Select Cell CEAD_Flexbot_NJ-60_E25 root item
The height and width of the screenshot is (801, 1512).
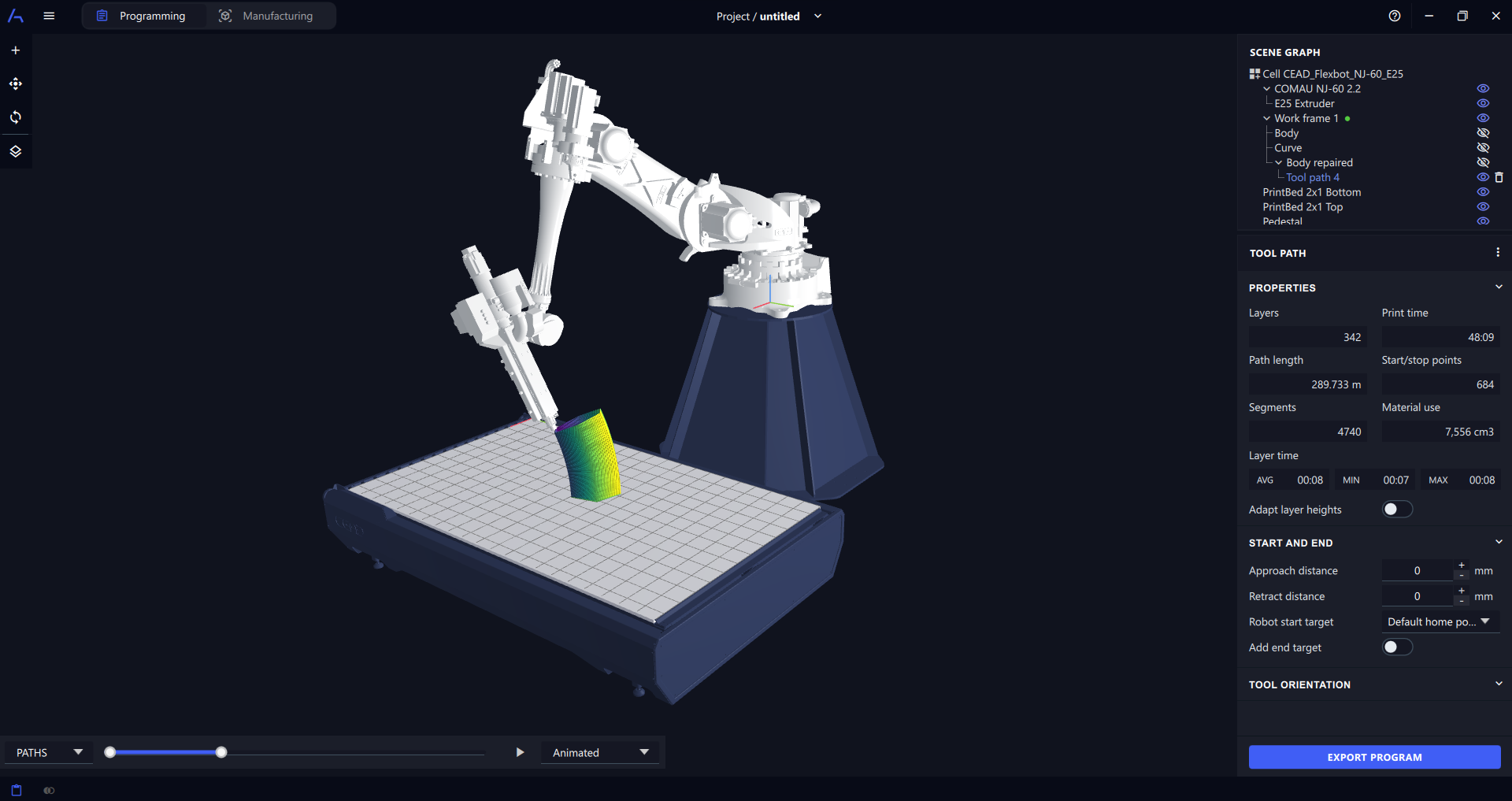[1332, 74]
